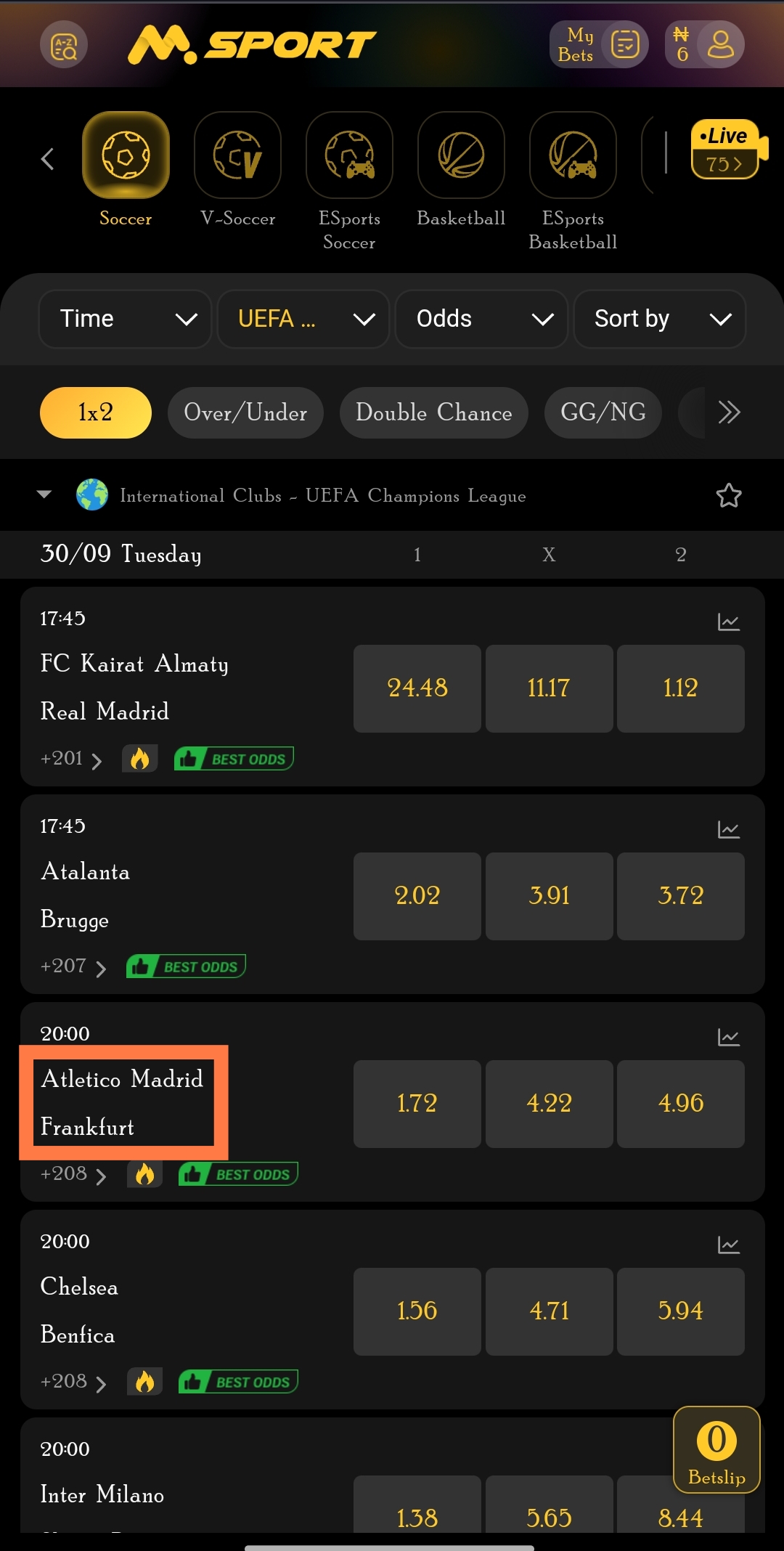The width and height of the screenshot is (784, 1551).
Task: Expand the Sort by dropdown
Action: pyautogui.click(x=659, y=319)
